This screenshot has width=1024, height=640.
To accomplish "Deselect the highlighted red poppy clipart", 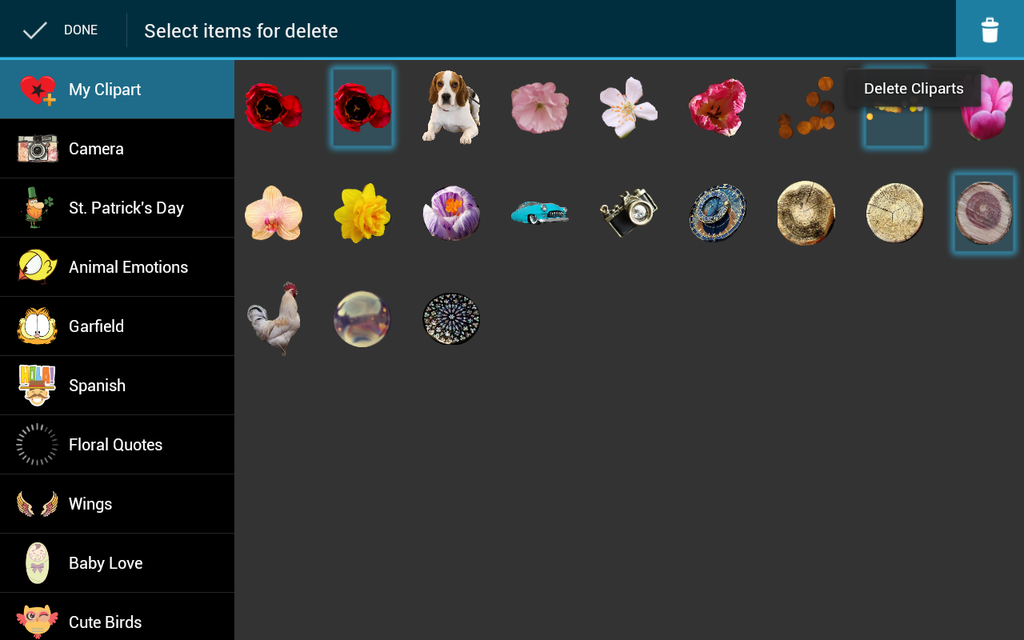I will (x=362, y=107).
